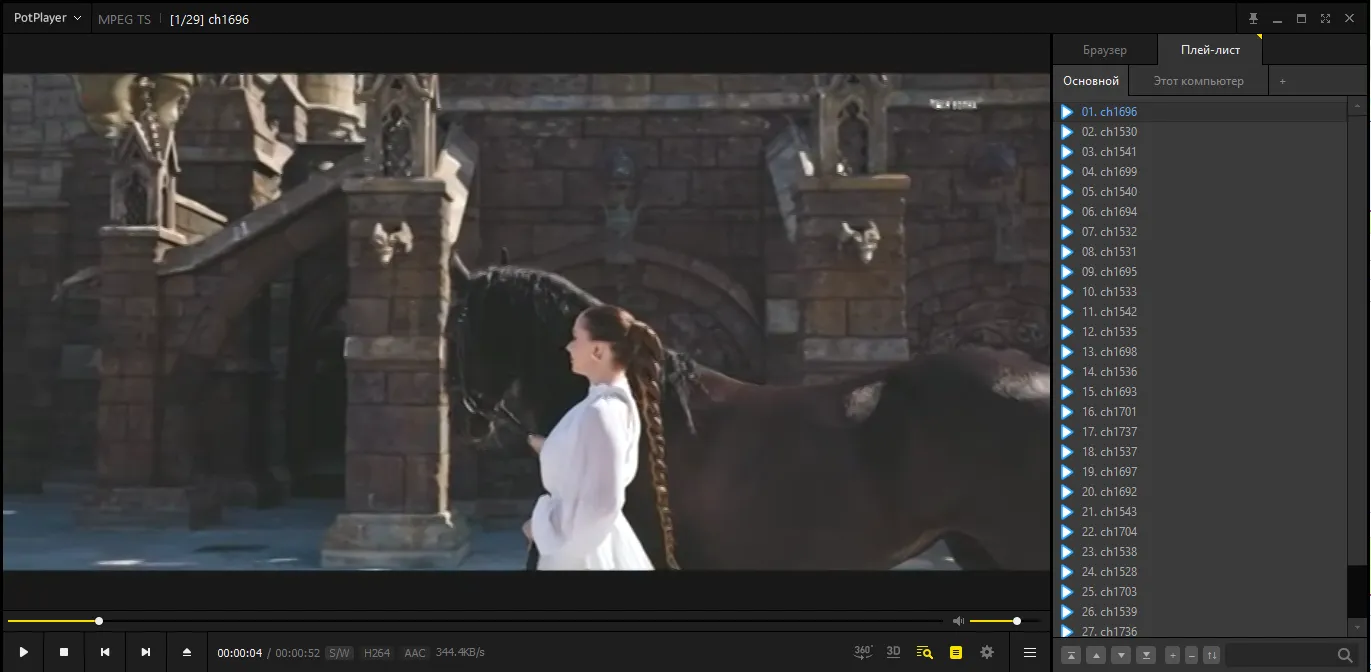Select playlist entry 06. ch1694
The width and height of the screenshot is (1371, 672).
point(1202,212)
